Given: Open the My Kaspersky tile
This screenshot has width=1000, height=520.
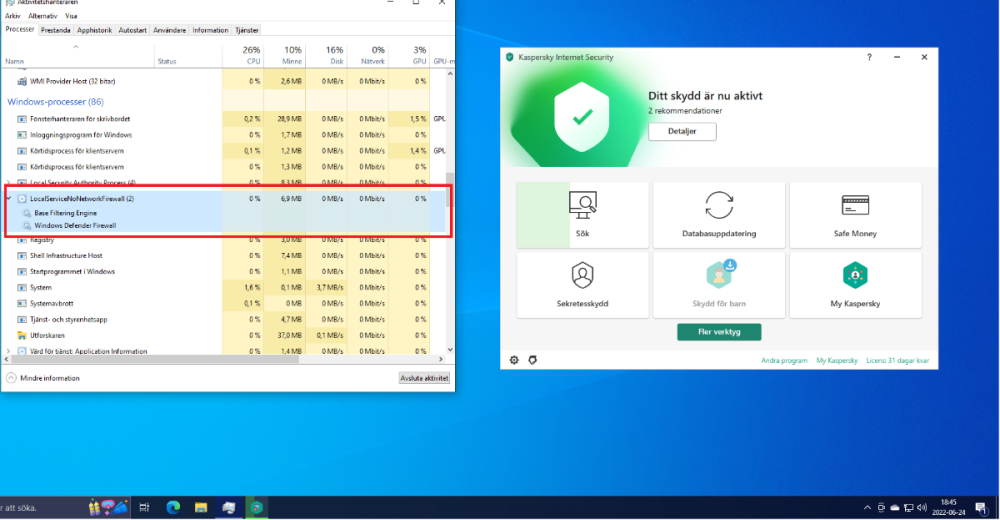Looking at the screenshot, I should coord(855,285).
